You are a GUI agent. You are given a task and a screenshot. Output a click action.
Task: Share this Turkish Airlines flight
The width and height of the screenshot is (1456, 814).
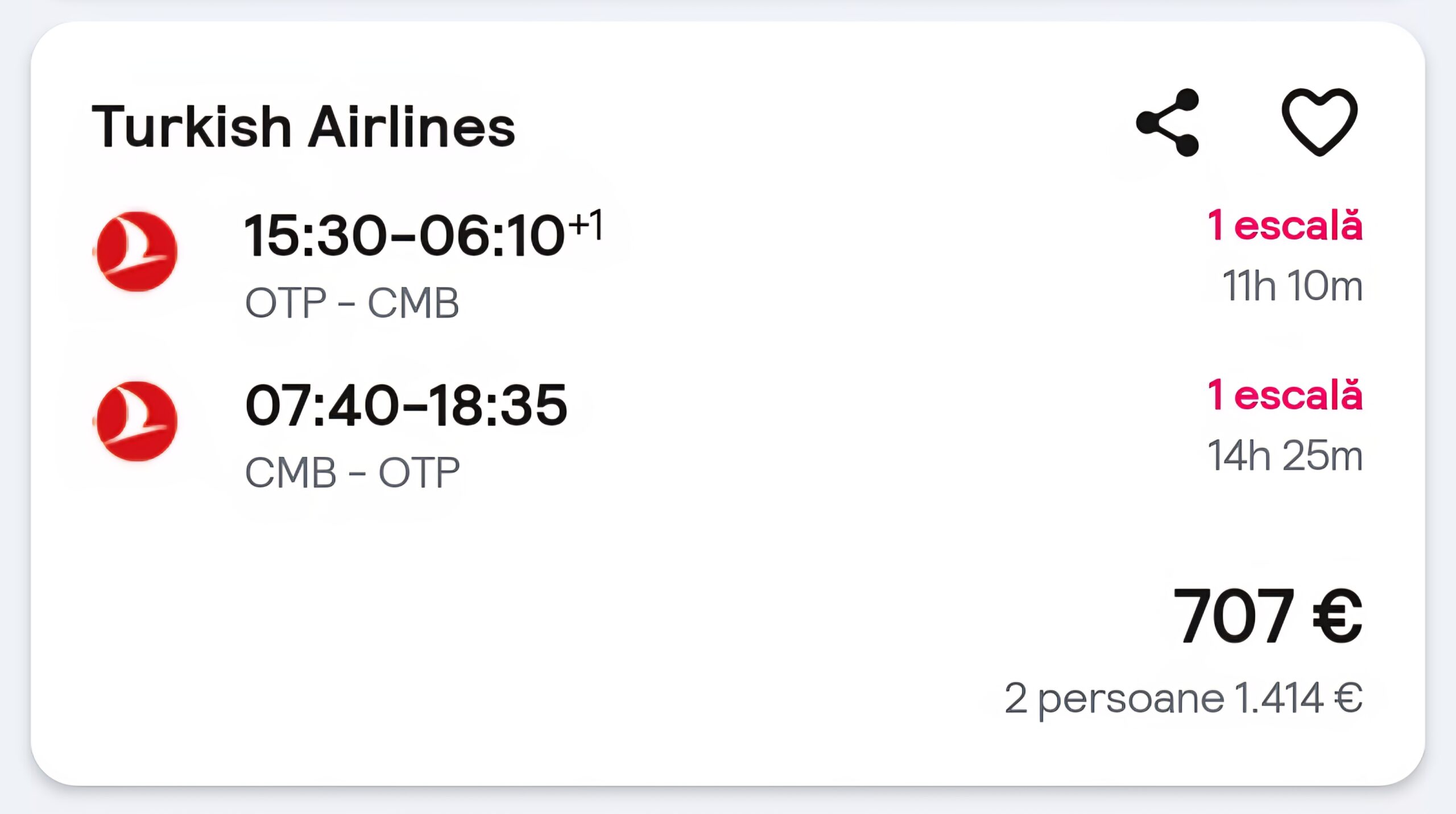(x=1168, y=122)
